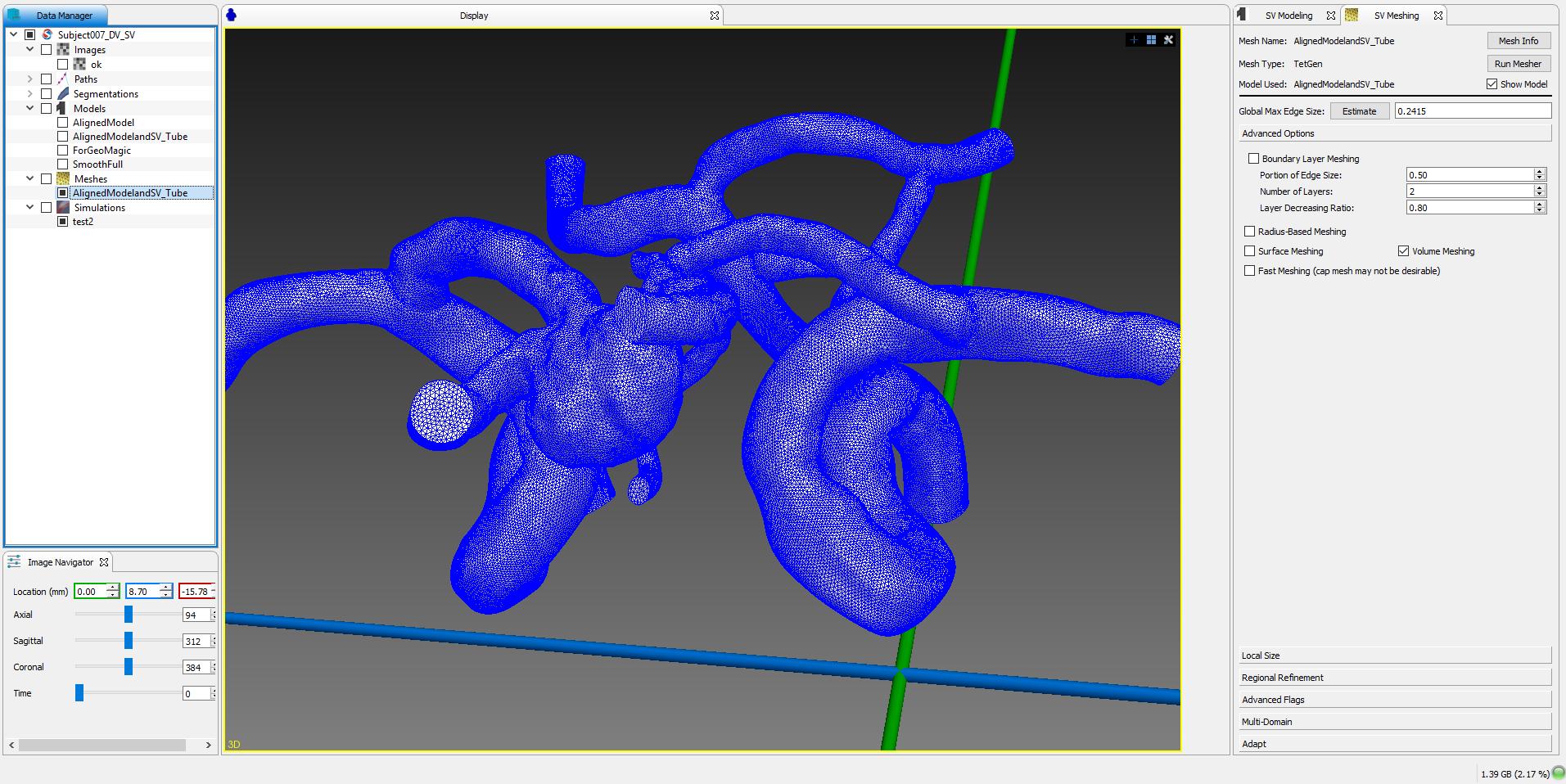Image resolution: width=1566 pixels, height=784 pixels.
Task: Uncheck Show Model
Action: pyautogui.click(x=1492, y=83)
